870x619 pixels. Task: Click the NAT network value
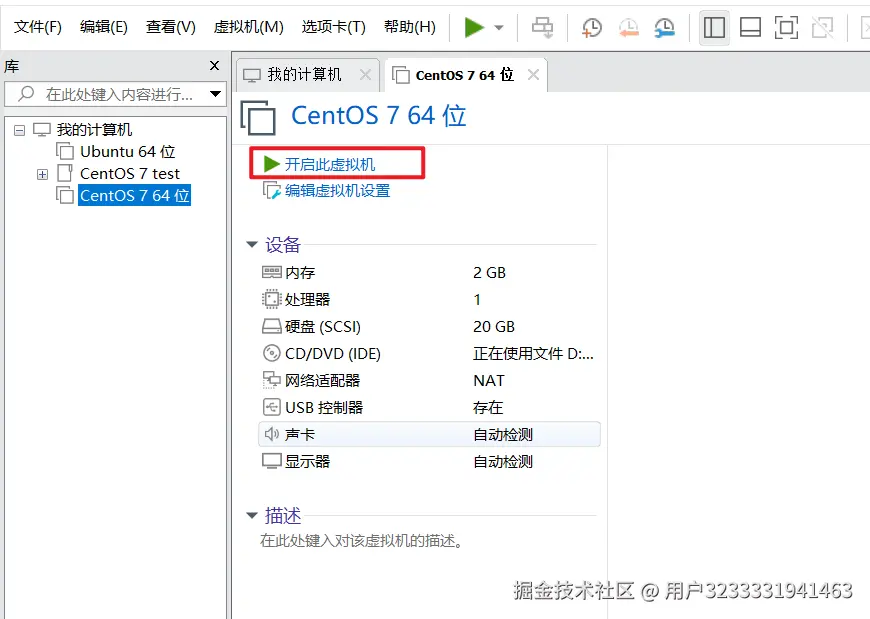[x=489, y=380]
